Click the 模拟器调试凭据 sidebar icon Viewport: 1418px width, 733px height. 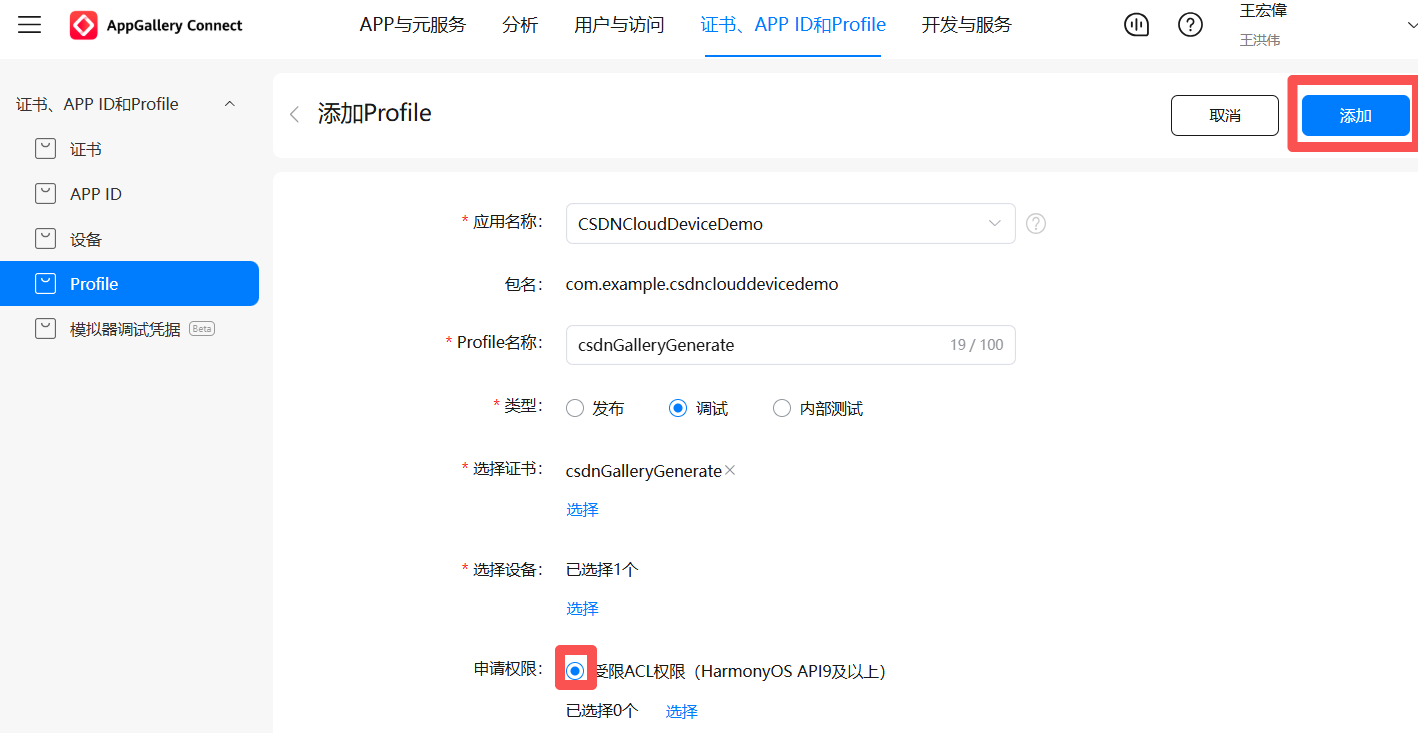pyautogui.click(x=45, y=329)
